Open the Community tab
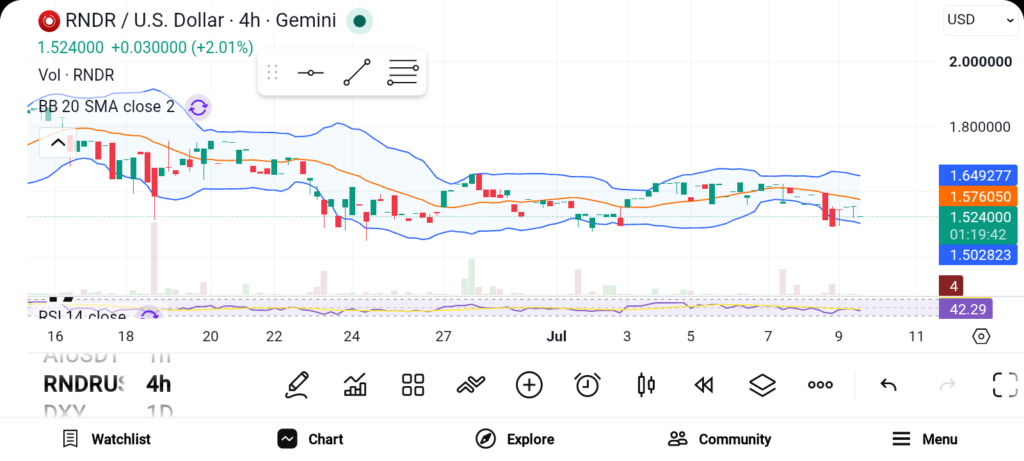The image size is (1024, 461). pyautogui.click(x=720, y=439)
